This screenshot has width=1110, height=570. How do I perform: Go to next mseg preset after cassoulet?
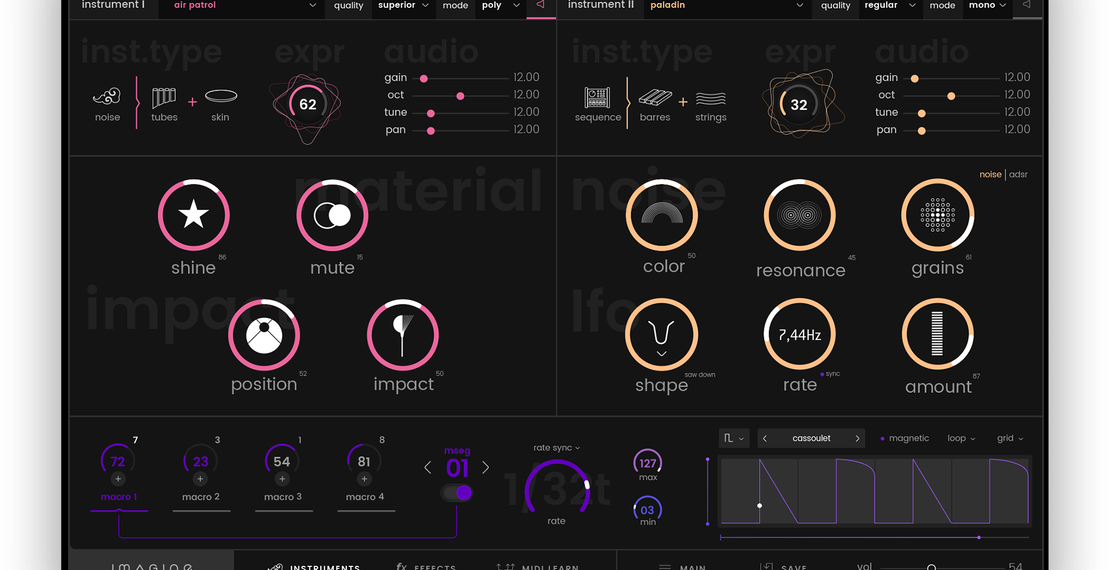857,438
